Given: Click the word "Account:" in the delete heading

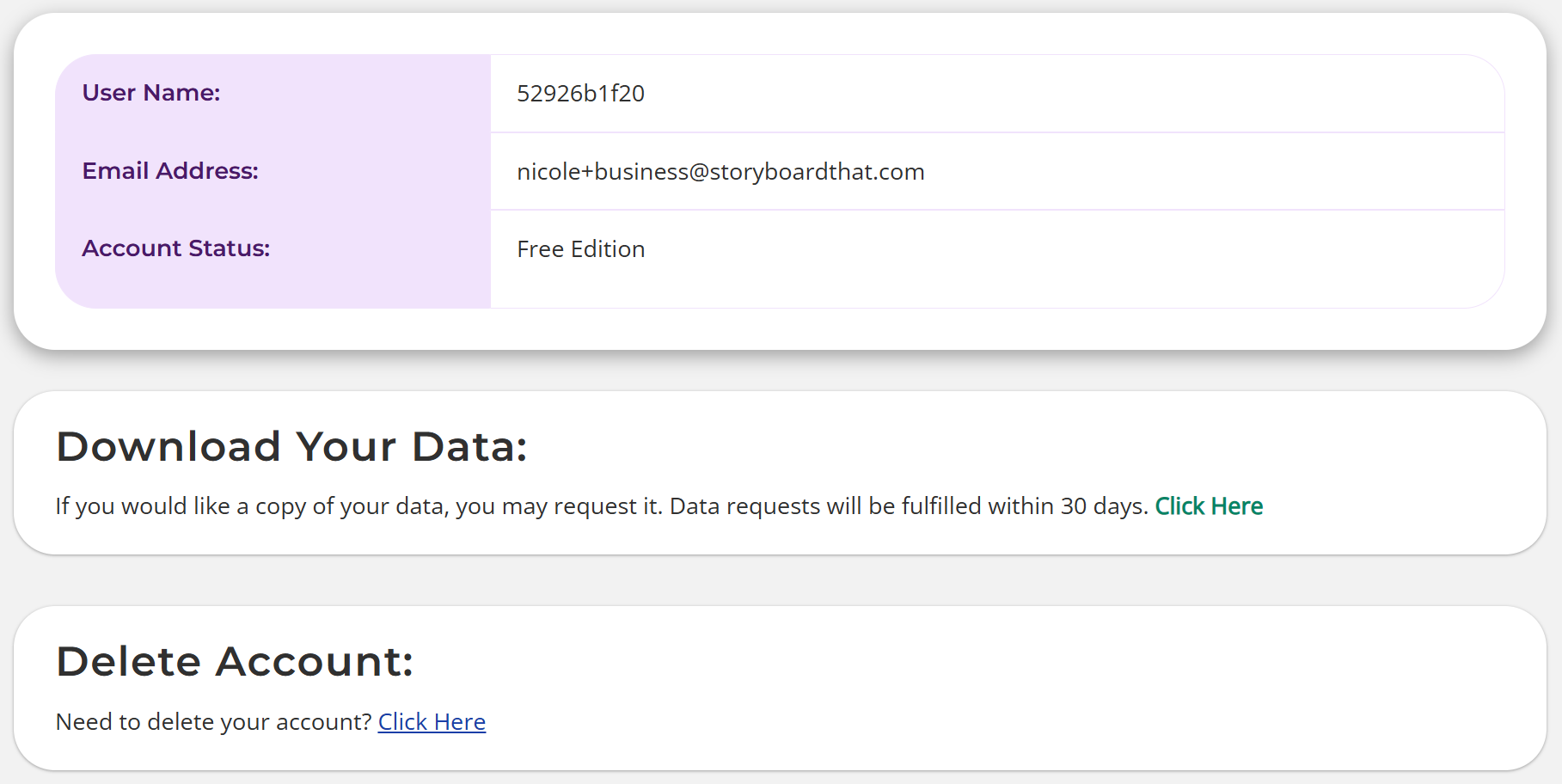Looking at the screenshot, I should (x=315, y=662).
